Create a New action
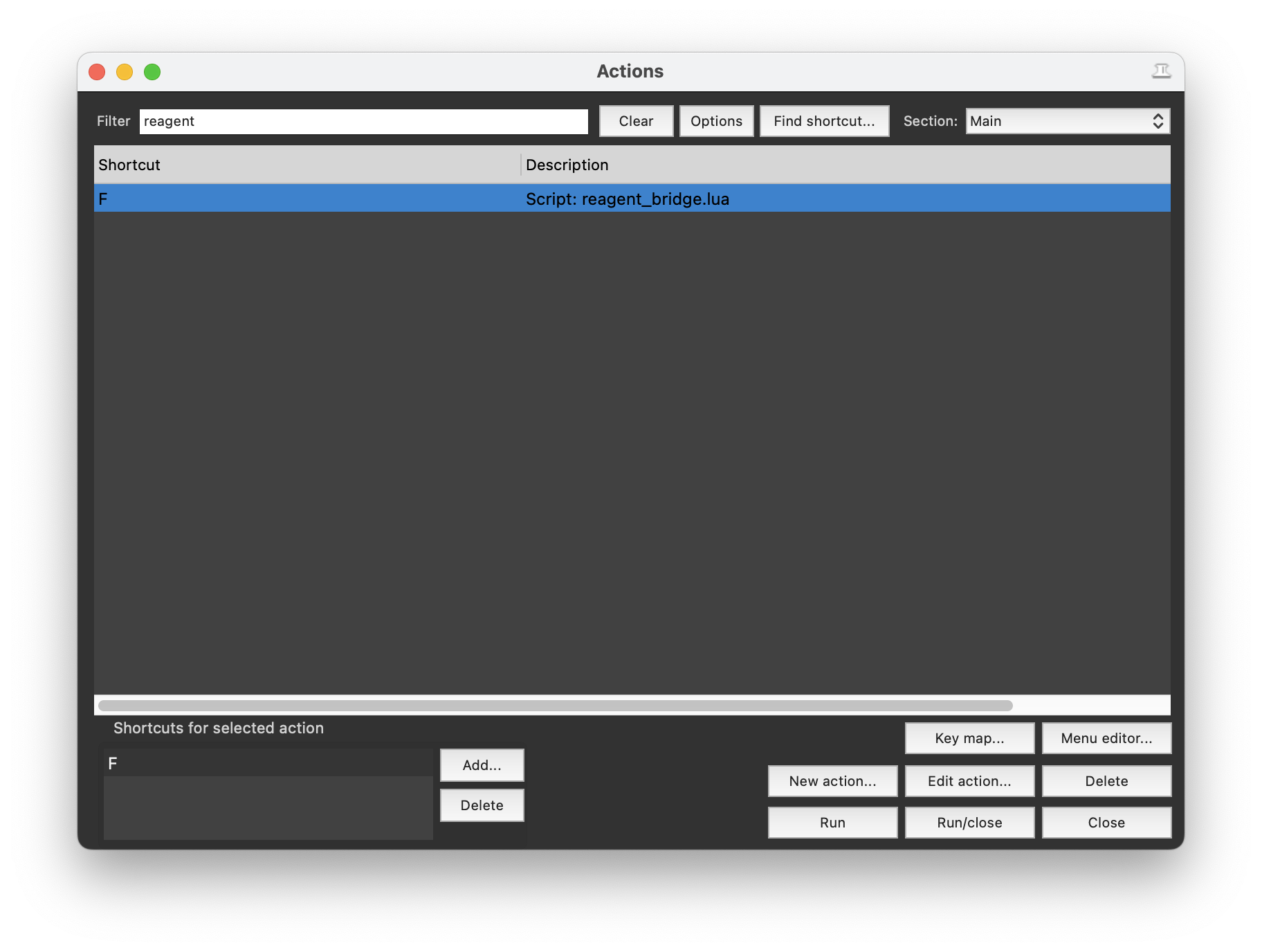 [832, 781]
